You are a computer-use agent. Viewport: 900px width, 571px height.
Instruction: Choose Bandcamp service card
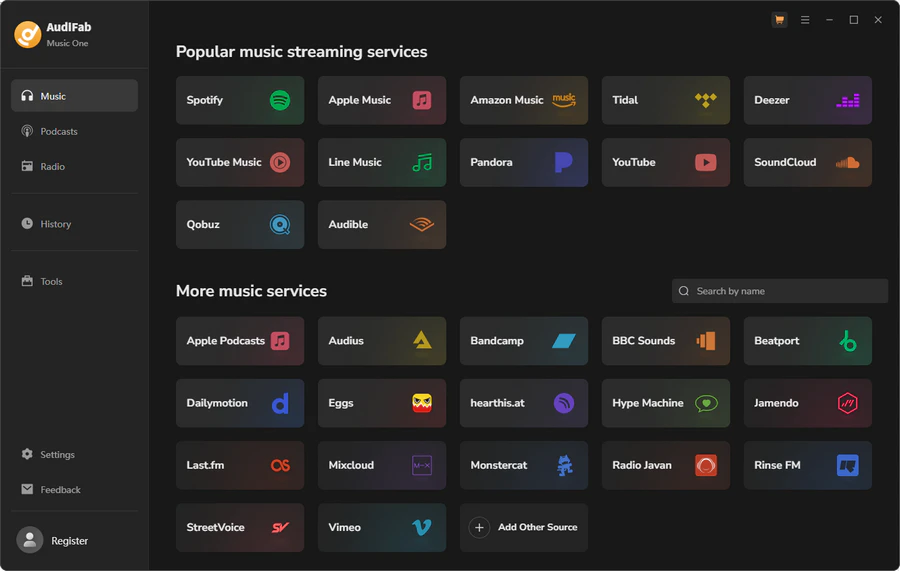[523, 341]
